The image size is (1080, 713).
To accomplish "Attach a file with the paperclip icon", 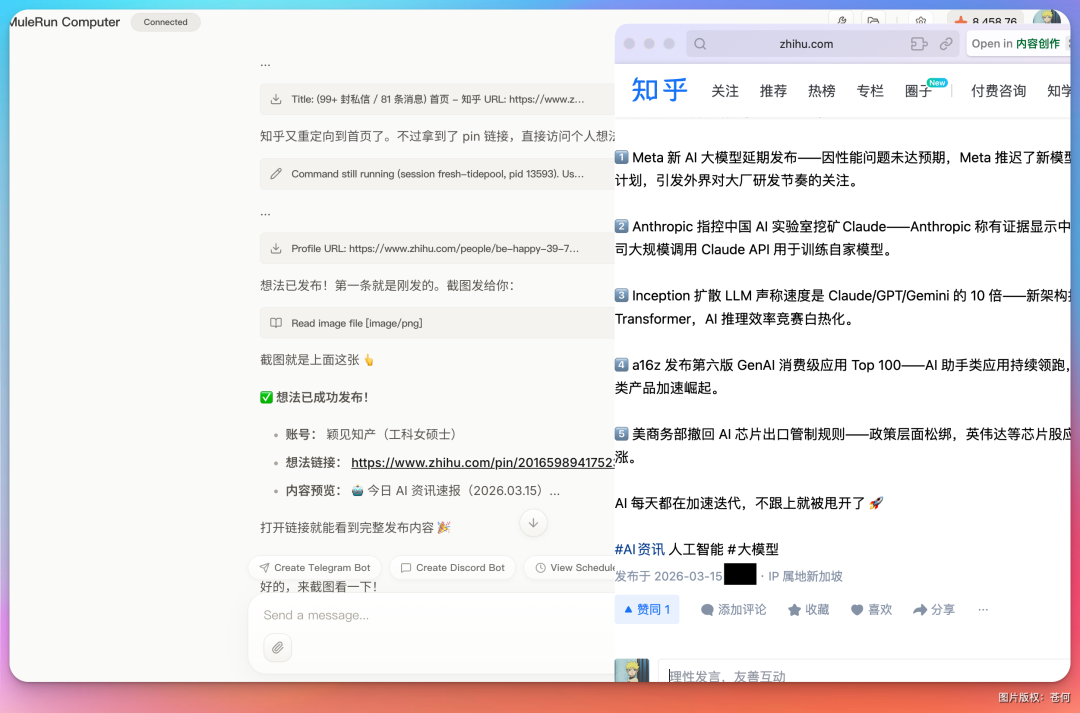I will (x=277, y=647).
